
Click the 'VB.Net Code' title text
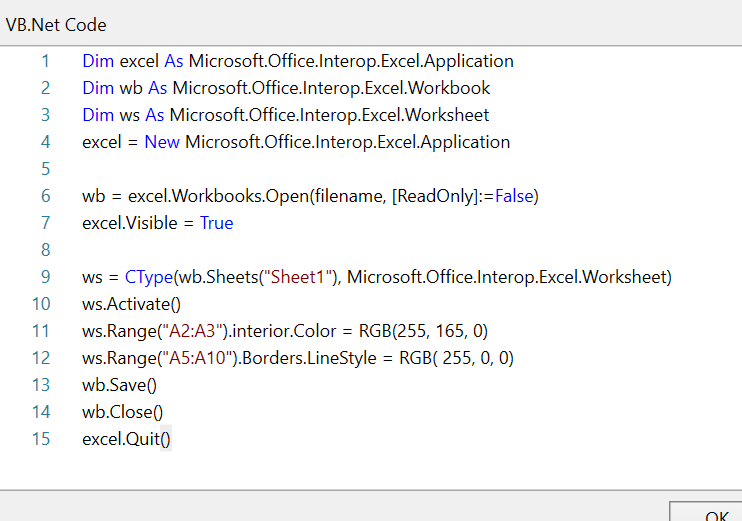pos(56,24)
